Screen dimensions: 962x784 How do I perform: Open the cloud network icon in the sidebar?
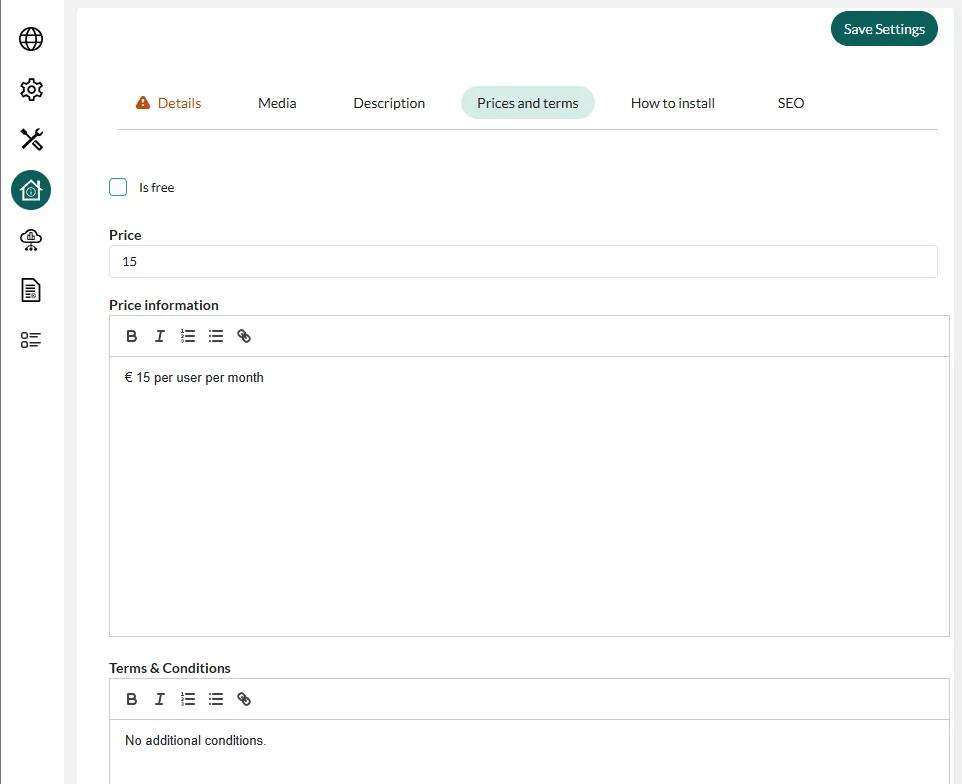(x=31, y=239)
